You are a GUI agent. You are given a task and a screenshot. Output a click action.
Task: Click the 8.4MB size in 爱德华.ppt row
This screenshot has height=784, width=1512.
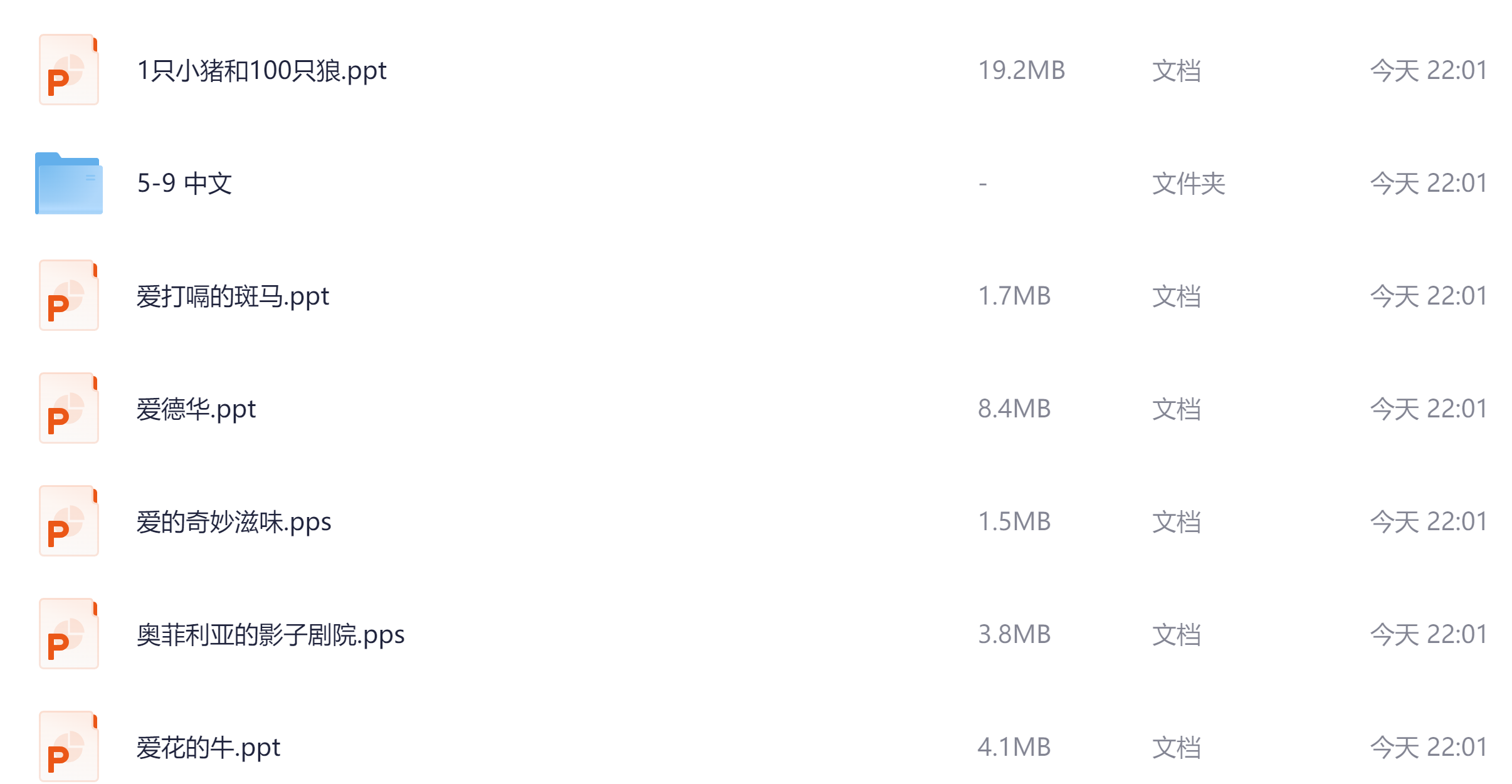coord(1014,409)
